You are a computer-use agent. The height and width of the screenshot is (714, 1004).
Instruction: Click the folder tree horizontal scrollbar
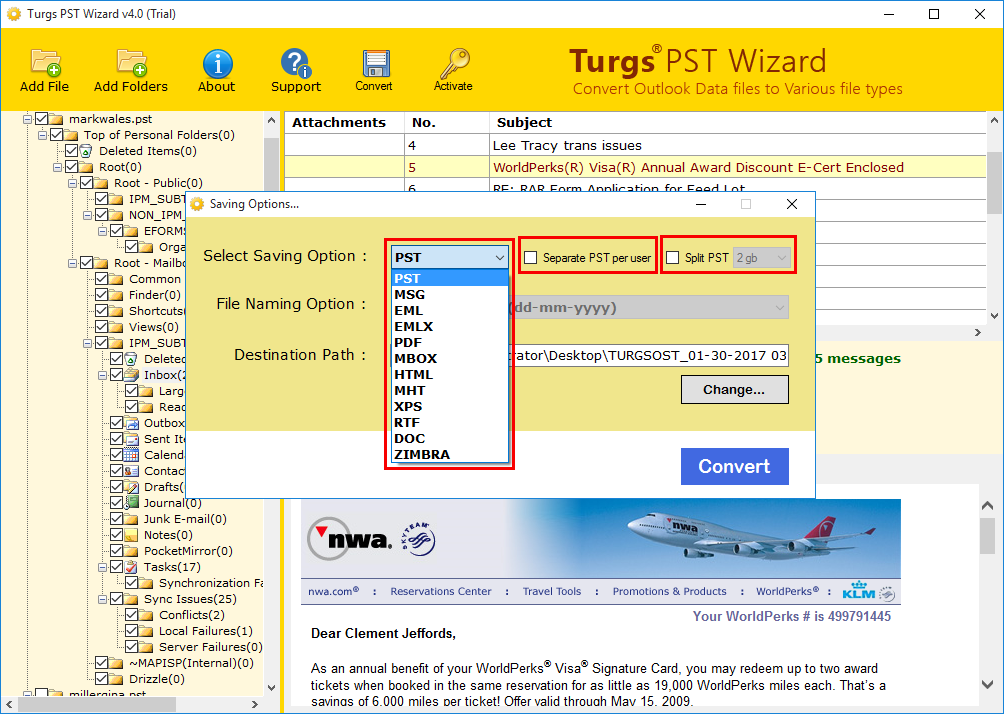[x=134, y=704]
